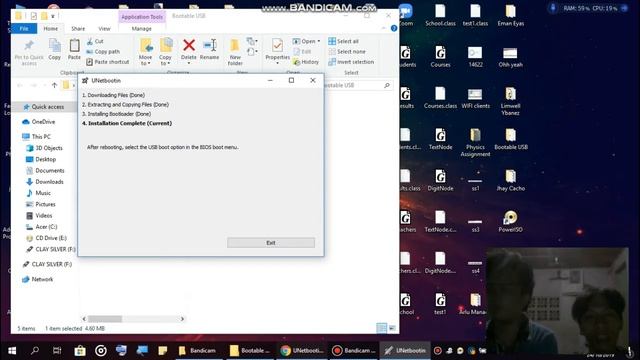This screenshot has width=640, height=360.
Task: Select the WIFI clients desktop icon
Action: click(x=475, y=98)
